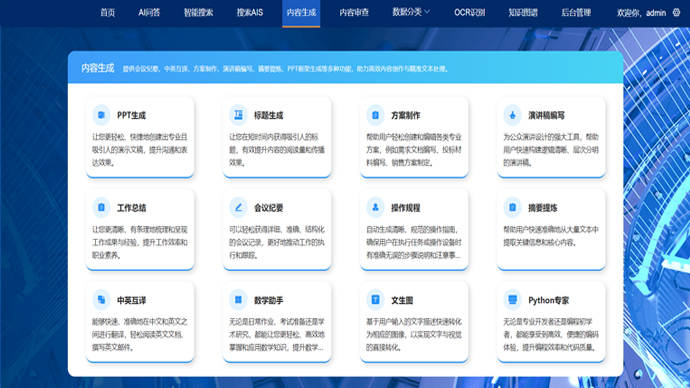690x388 pixels.
Task: Open the 数学助手 title link
Action: (268, 300)
